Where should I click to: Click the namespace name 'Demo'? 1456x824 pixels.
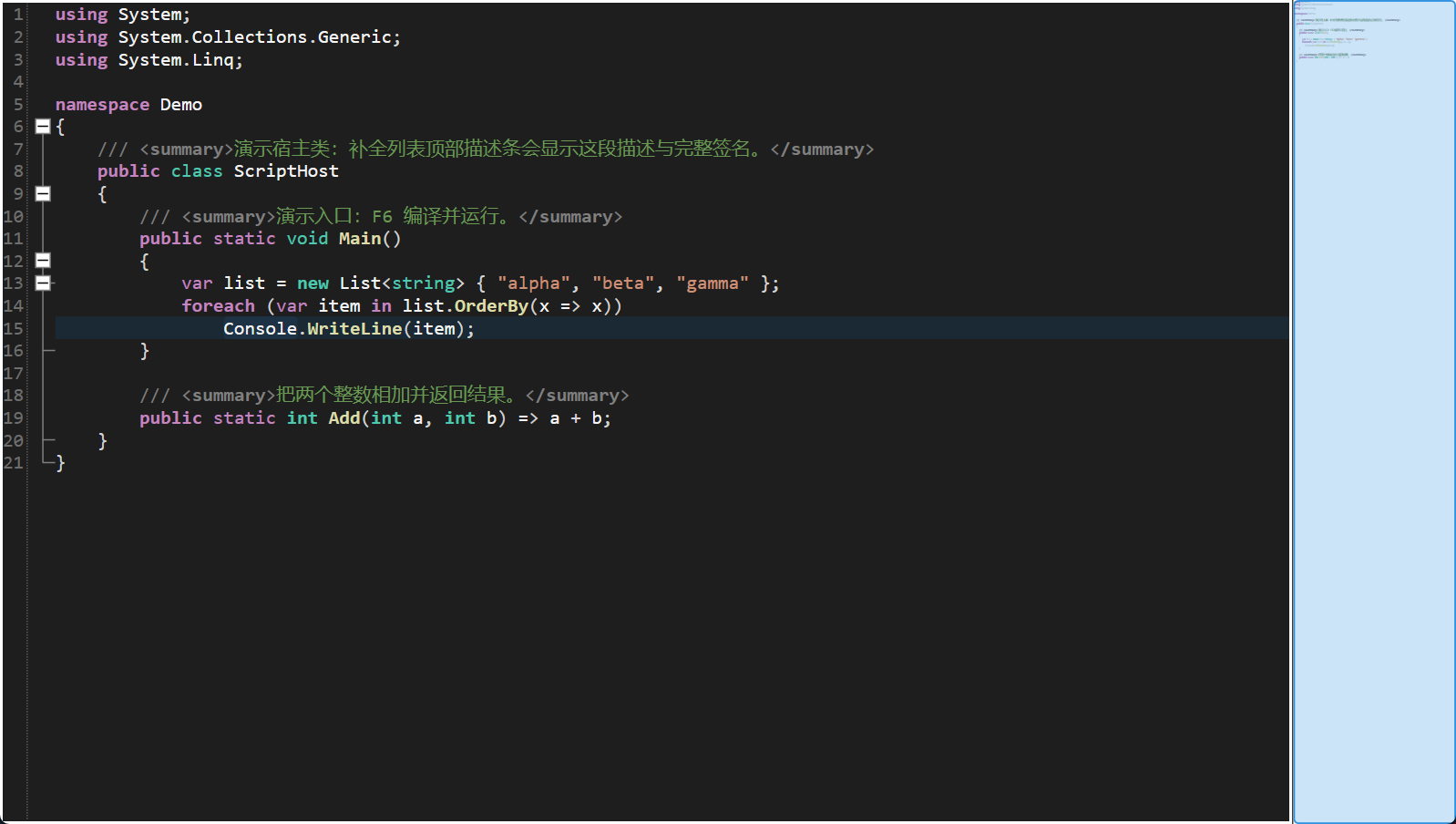click(x=181, y=105)
